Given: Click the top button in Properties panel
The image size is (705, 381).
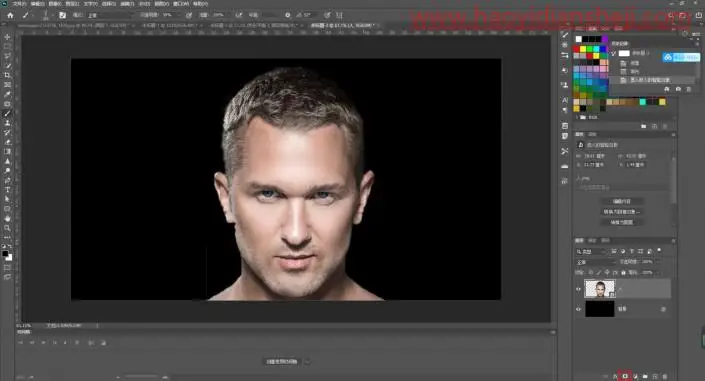Looking at the screenshot, I should (x=622, y=201).
